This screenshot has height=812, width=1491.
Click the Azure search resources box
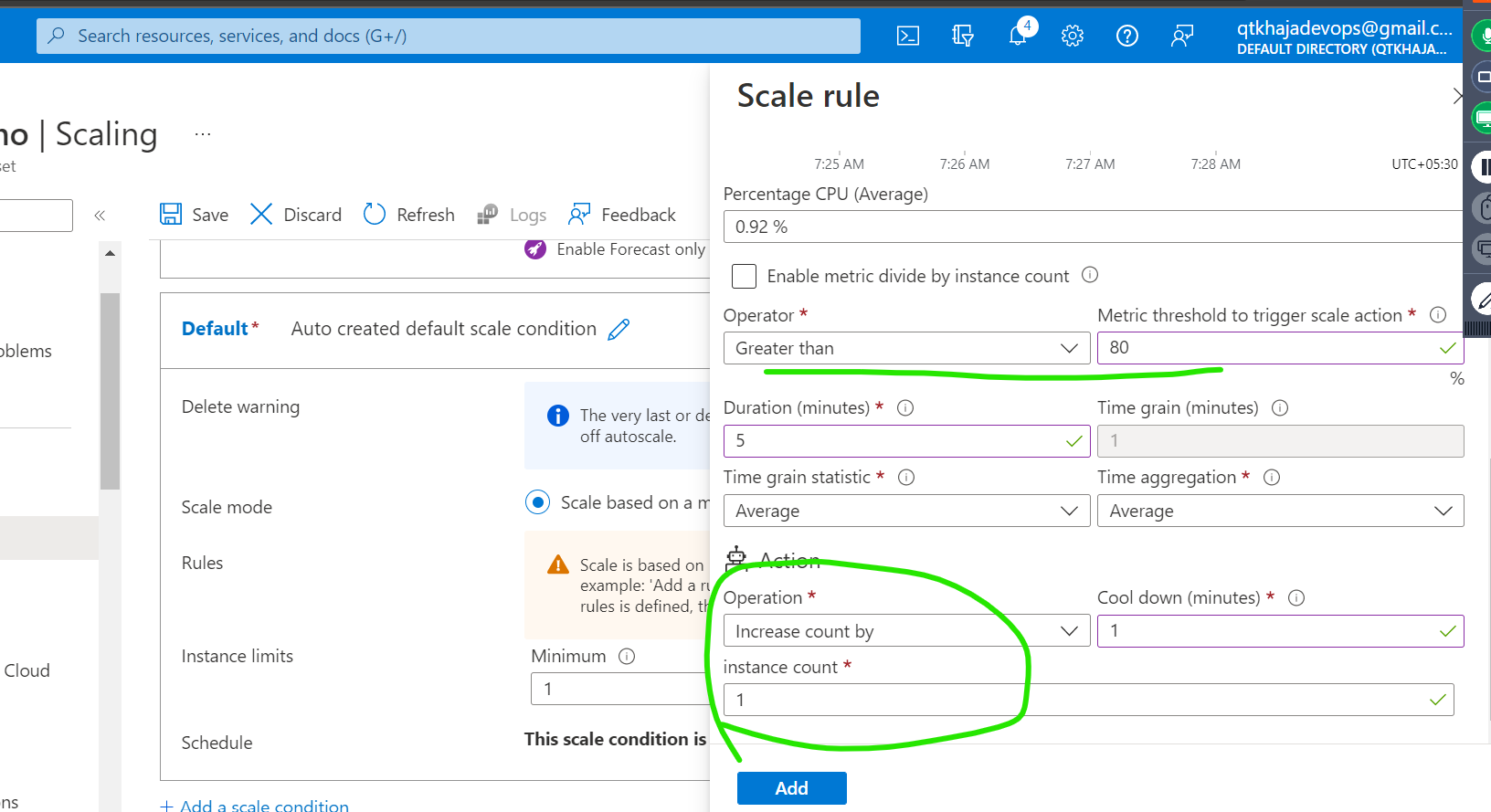click(x=449, y=36)
